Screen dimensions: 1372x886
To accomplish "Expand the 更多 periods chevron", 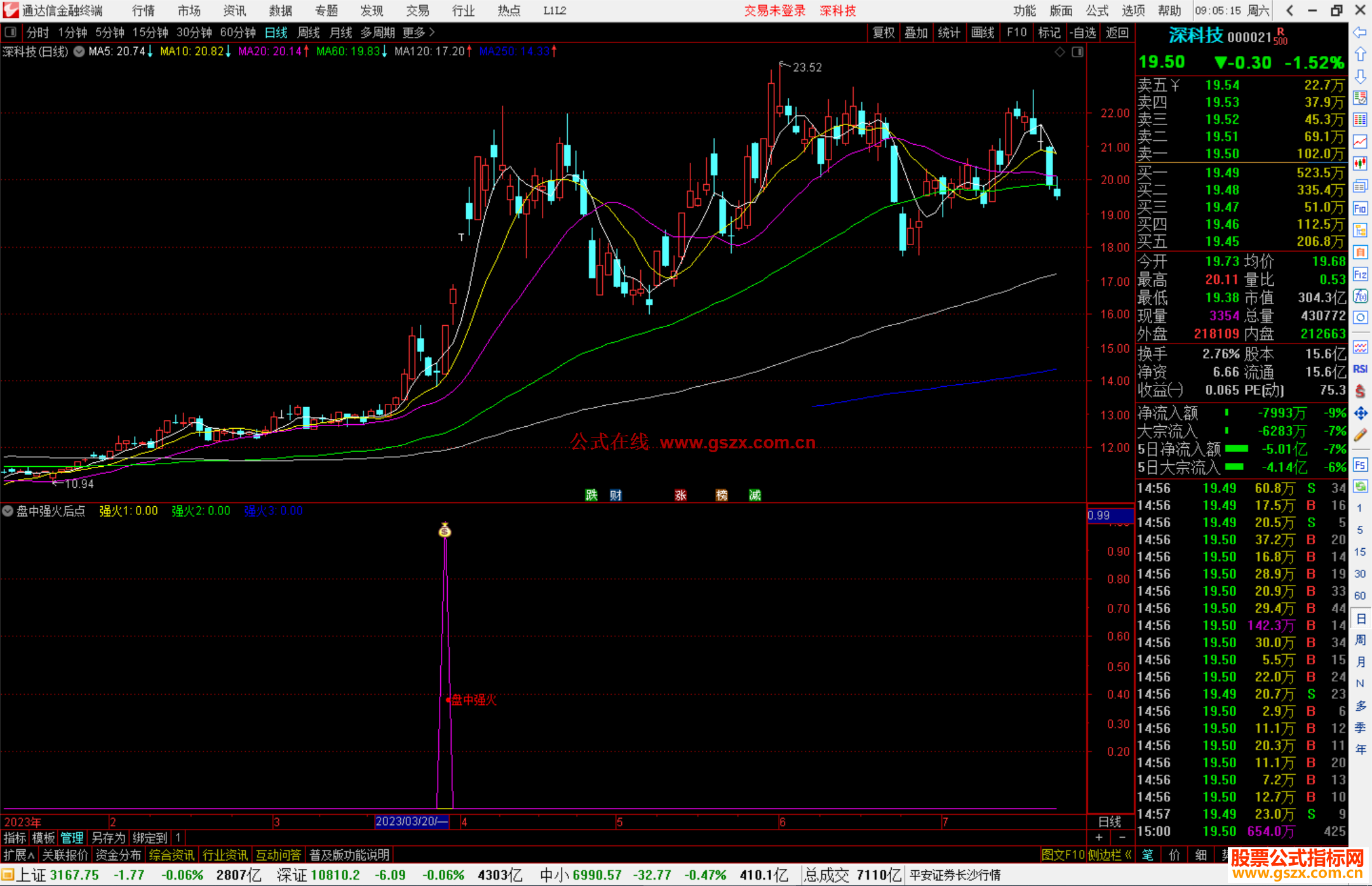I will pyautogui.click(x=432, y=32).
